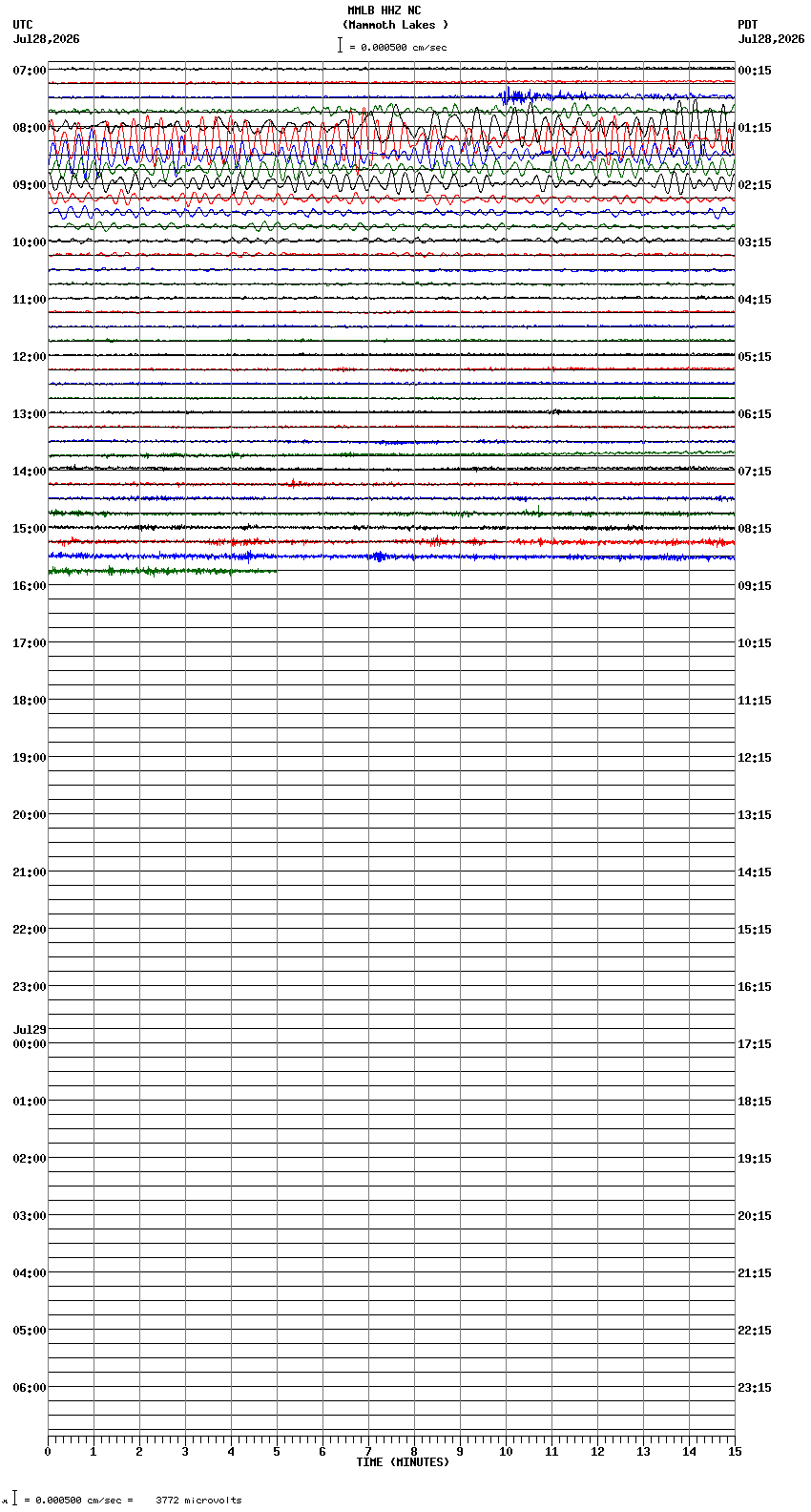The image size is (811, 1512).
Task: Click the Jul29 date change label
Action: (30, 1030)
